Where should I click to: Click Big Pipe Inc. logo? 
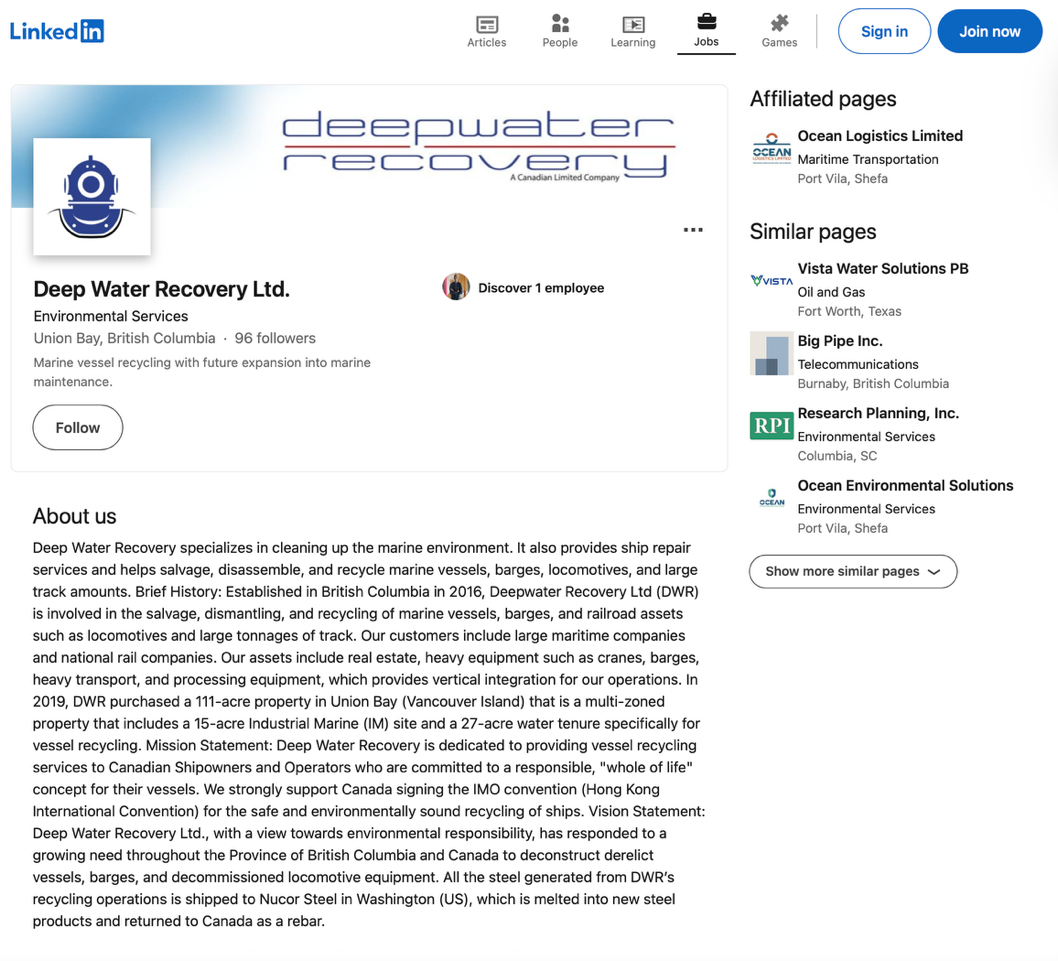(x=772, y=354)
